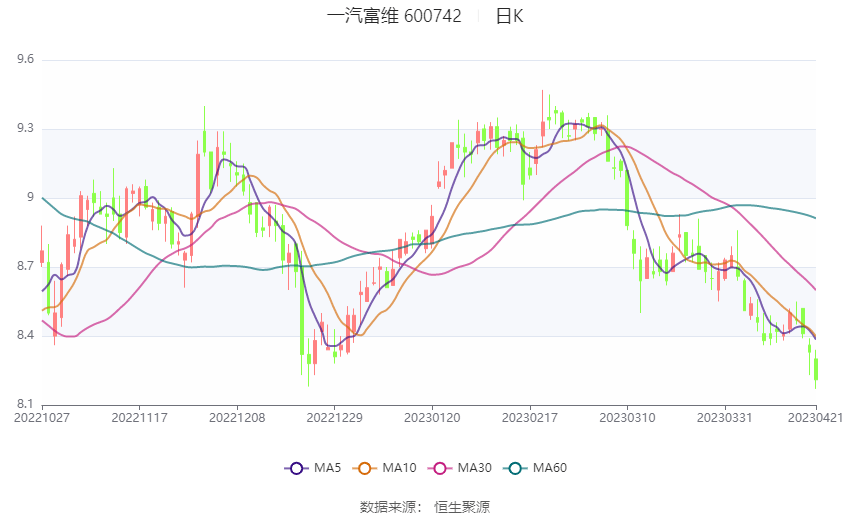Select the 日K label in title
Image resolution: width=850 pixels, height=517 pixels.
tap(509, 16)
